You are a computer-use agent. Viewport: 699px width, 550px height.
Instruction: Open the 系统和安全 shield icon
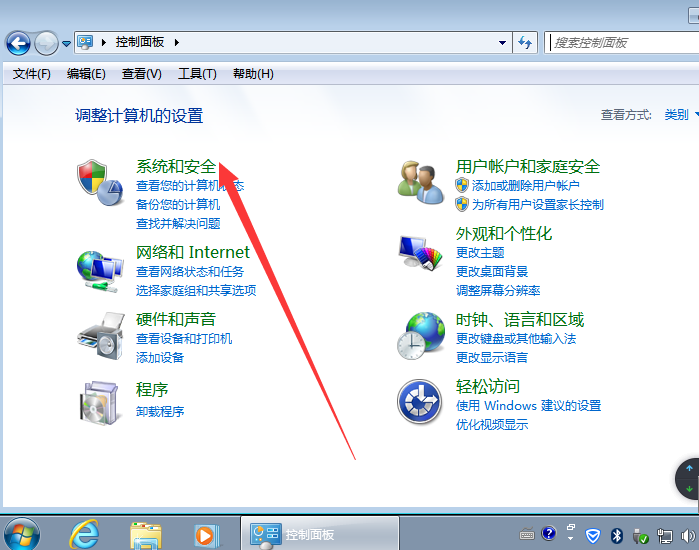tap(100, 183)
